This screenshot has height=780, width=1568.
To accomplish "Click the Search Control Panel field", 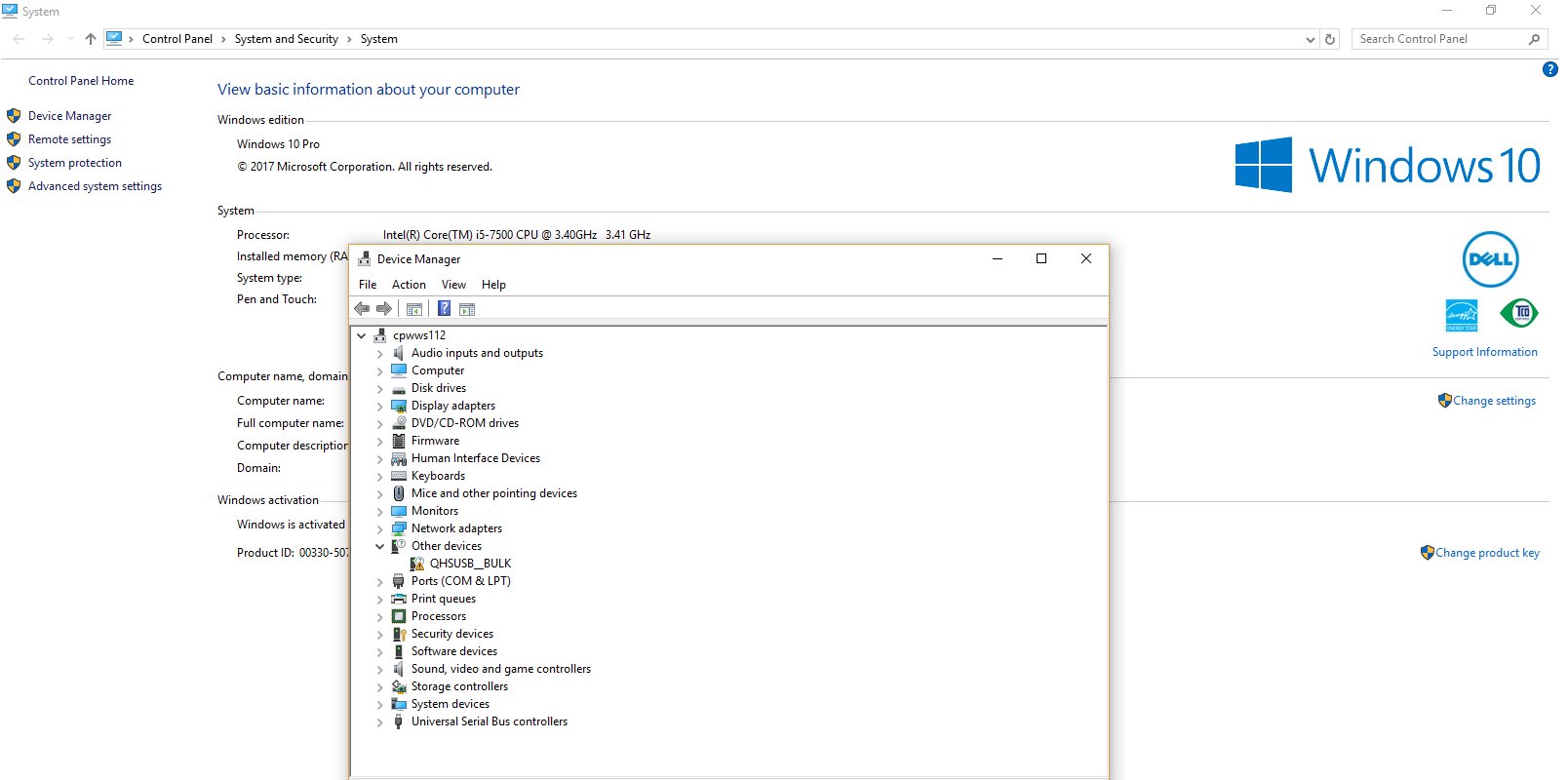I will [x=1440, y=39].
